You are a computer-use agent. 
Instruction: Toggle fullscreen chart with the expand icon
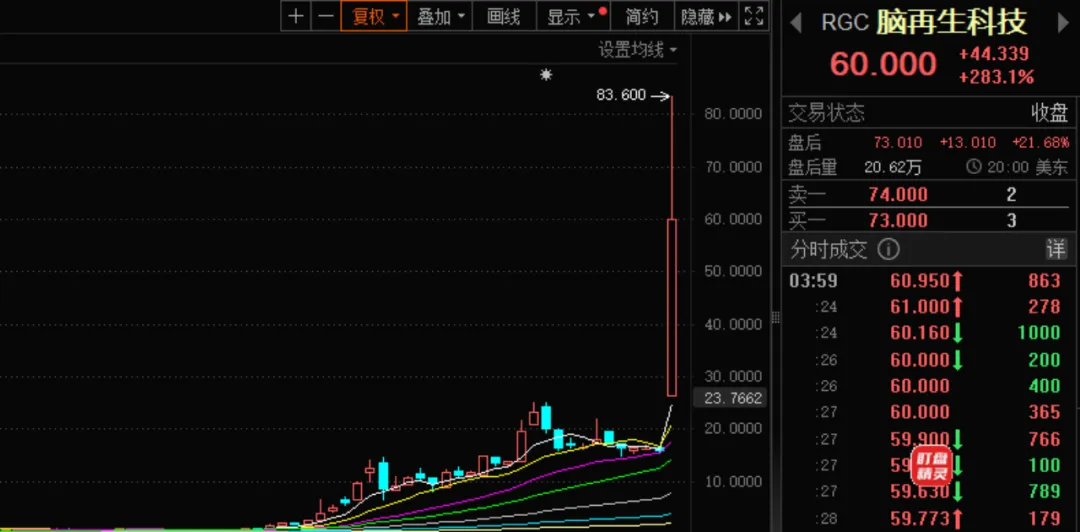754,16
